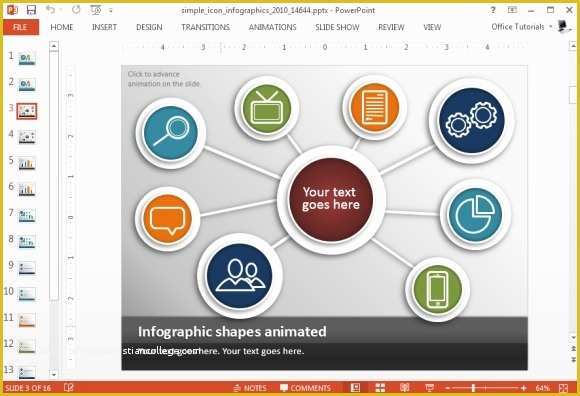Viewport: 580px width, 396px height.
Task: Switch to Reading View icon
Action: coord(405,388)
